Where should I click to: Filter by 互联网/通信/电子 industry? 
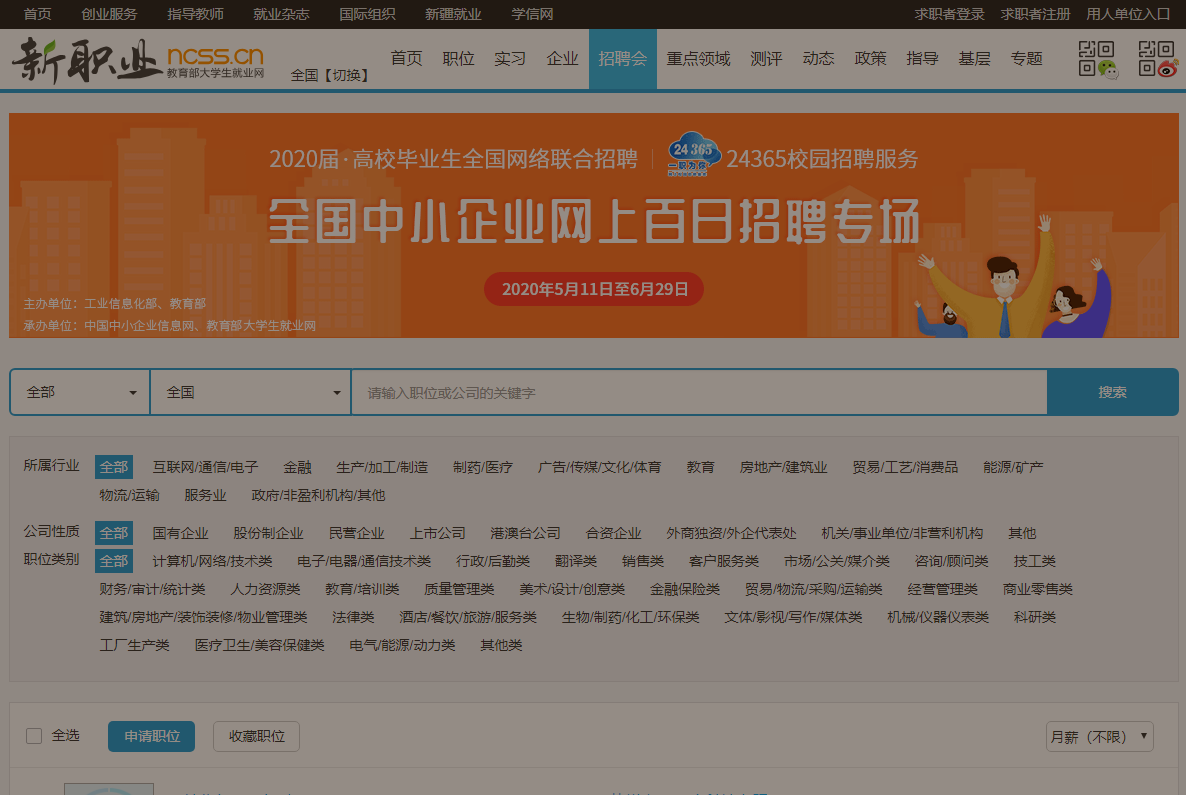(205, 467)
